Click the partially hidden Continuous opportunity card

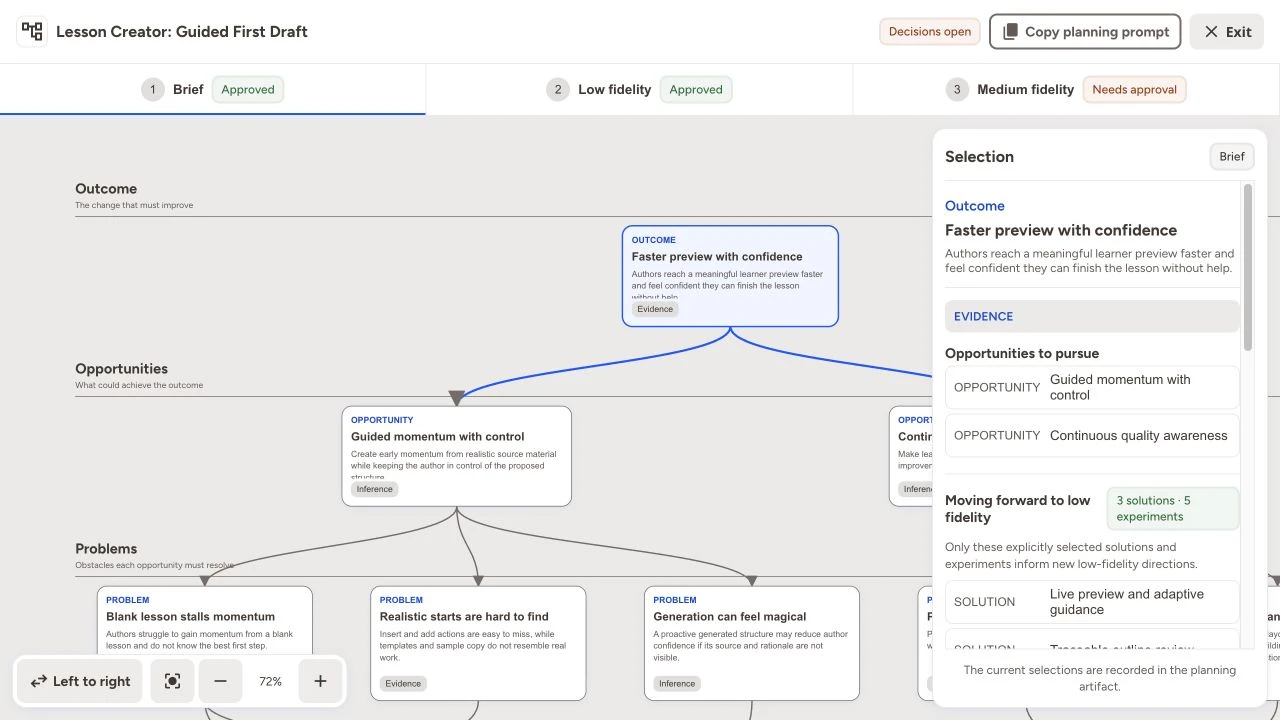coord(911,456)
